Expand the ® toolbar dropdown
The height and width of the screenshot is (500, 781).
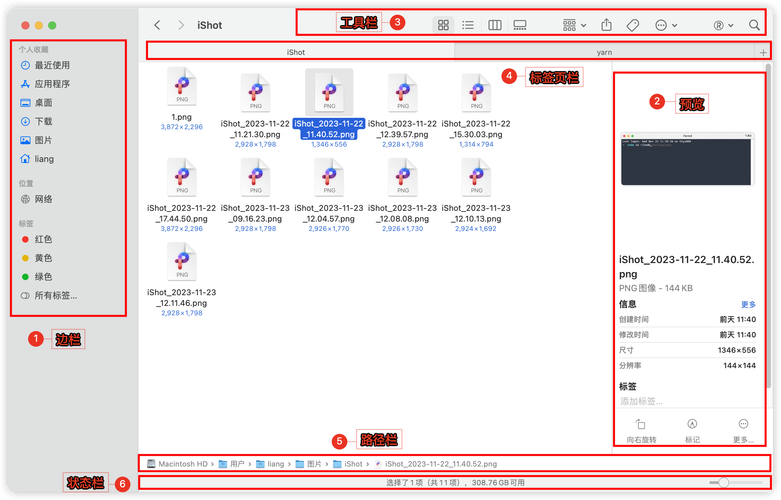click(721, 24)
